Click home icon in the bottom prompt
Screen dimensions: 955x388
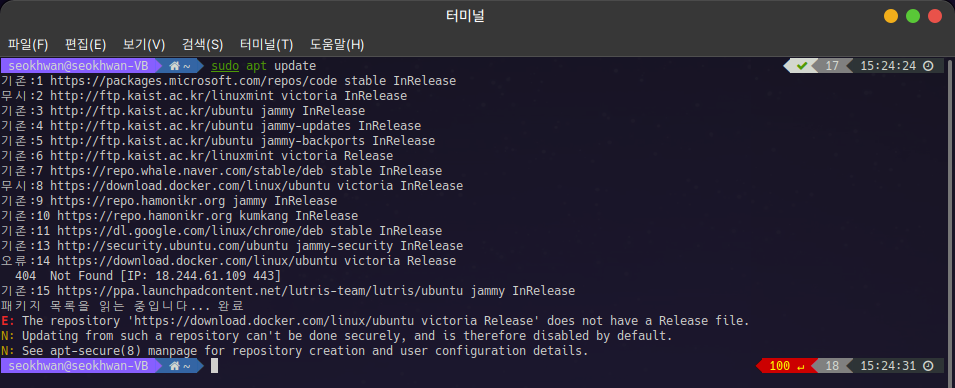point(175,366)
